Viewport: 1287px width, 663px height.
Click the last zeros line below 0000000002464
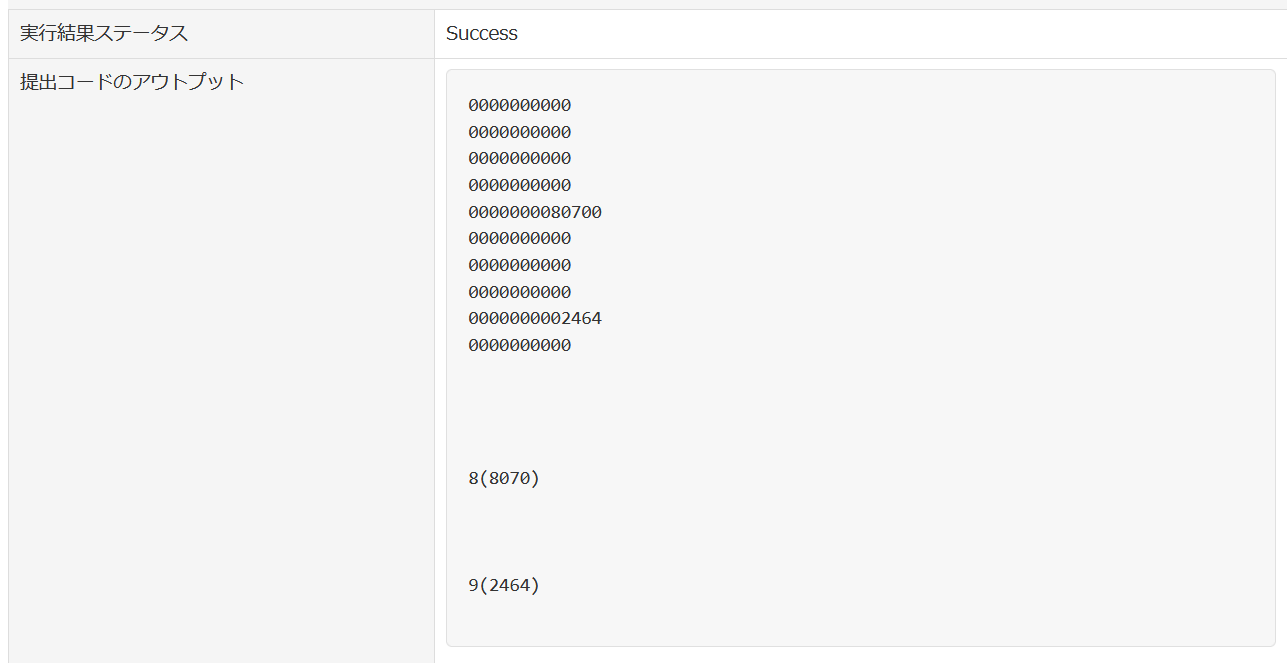[519, 346]
